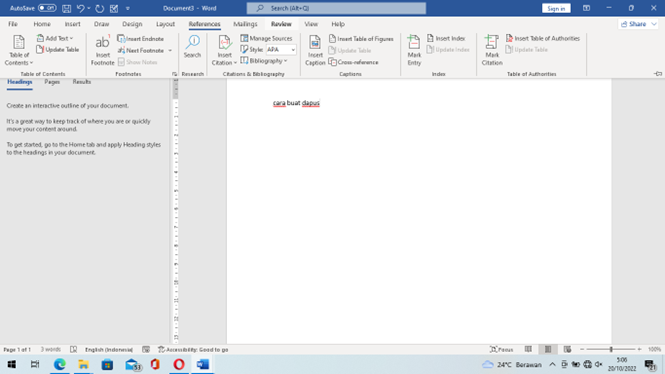Switch to Read Mode view
Screen dimensions: 665x374
click(x=528, y=349)
